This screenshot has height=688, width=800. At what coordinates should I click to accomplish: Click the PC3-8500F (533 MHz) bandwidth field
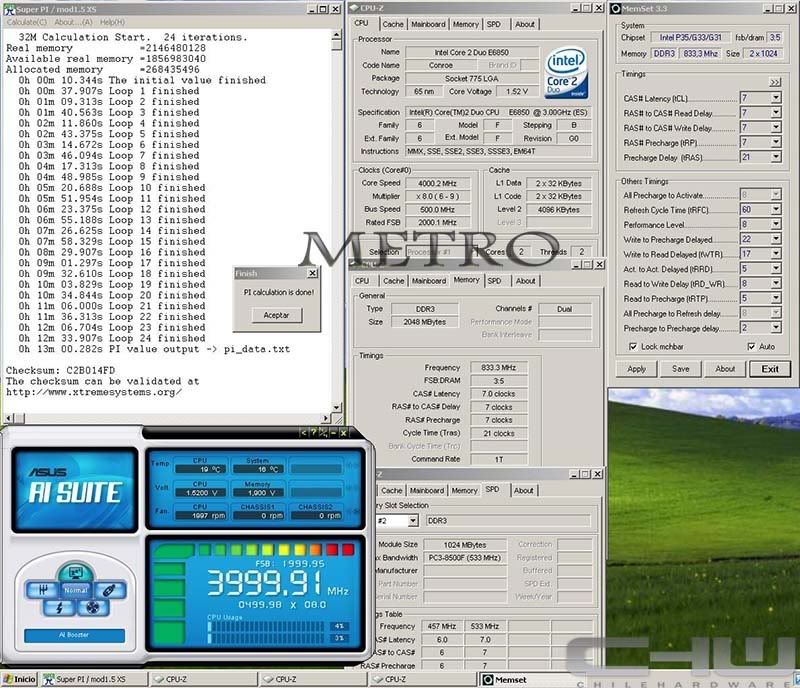point(465,558)
